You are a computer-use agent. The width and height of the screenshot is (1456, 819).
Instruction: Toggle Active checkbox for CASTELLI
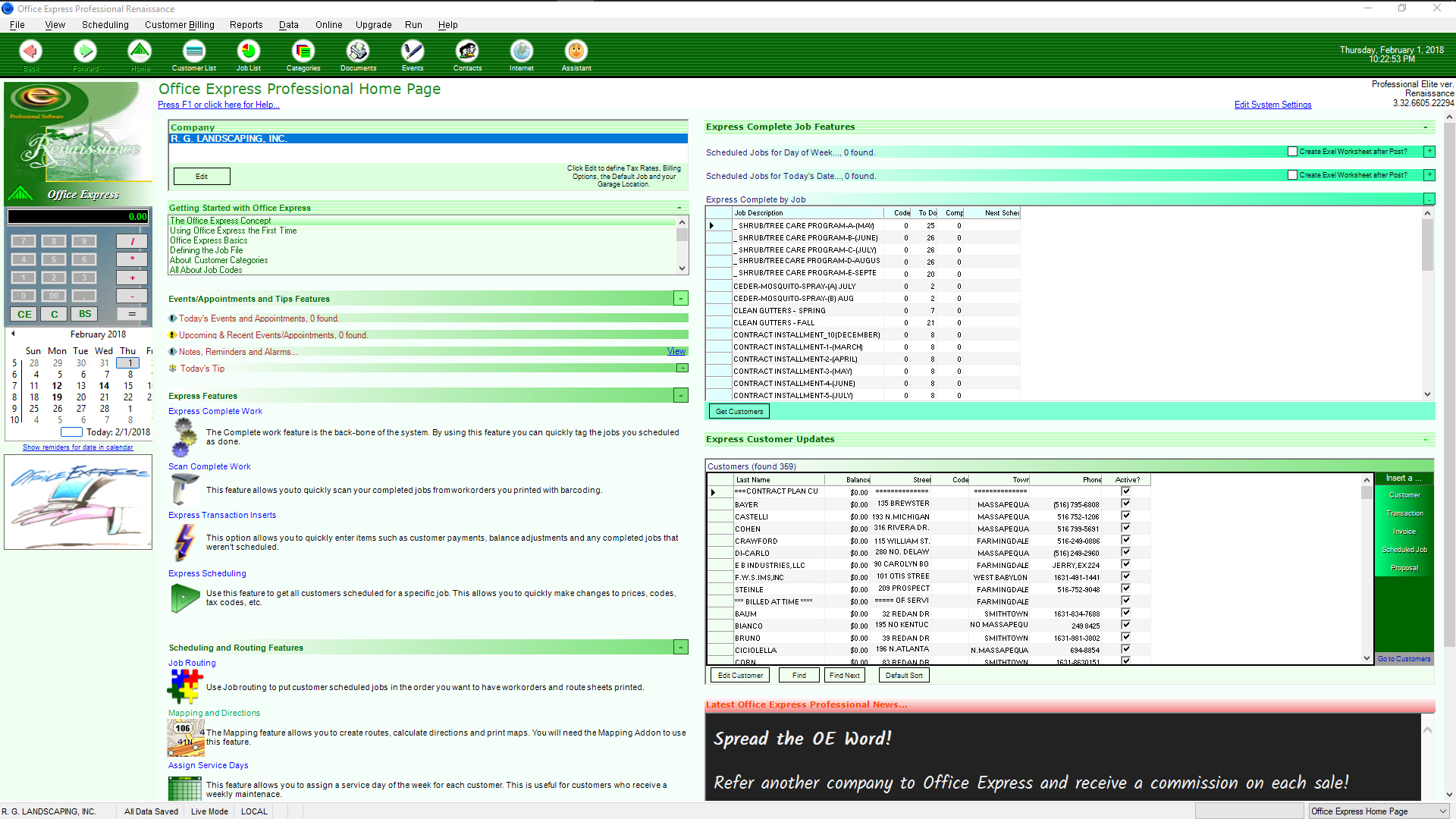(x=1126, y=516)
